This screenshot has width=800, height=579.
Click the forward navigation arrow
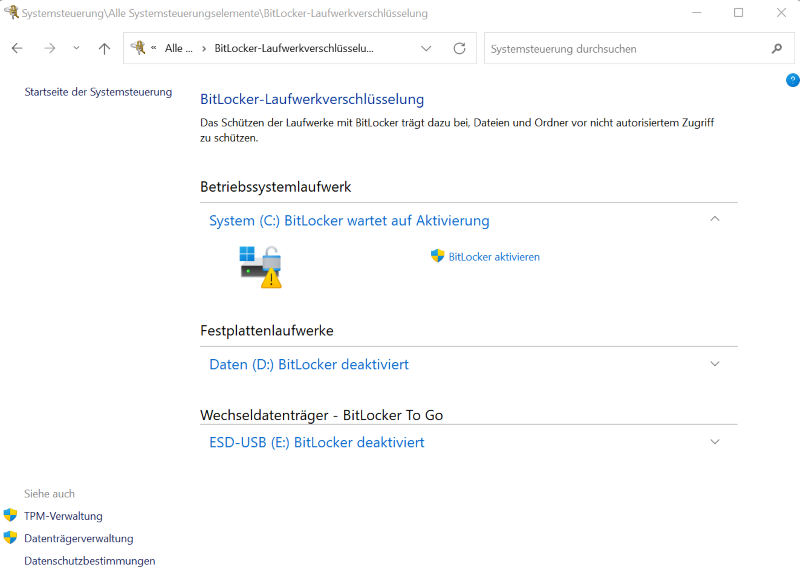tap(49, 48)
